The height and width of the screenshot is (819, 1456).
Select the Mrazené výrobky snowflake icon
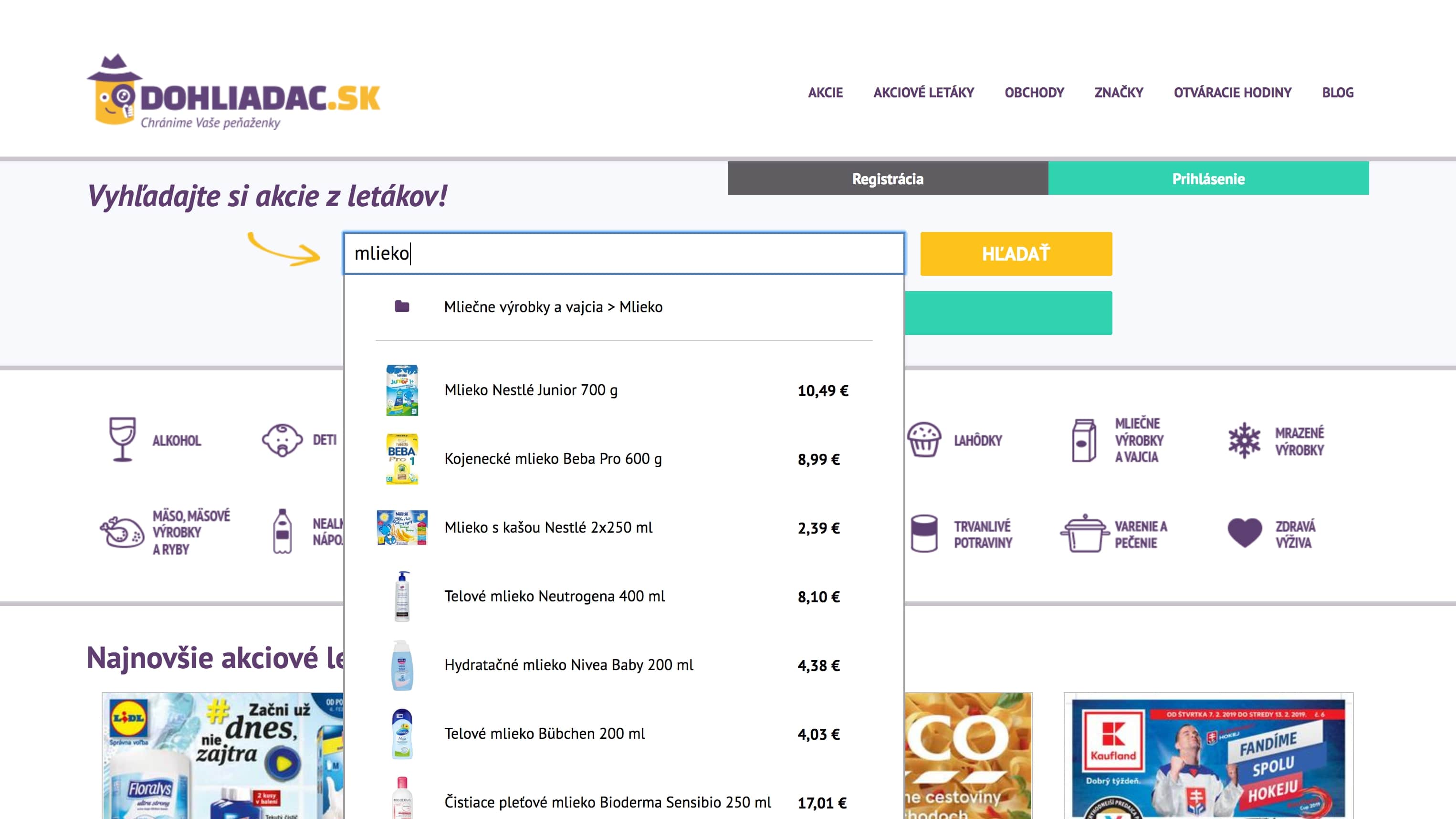tap(1244, 441)
